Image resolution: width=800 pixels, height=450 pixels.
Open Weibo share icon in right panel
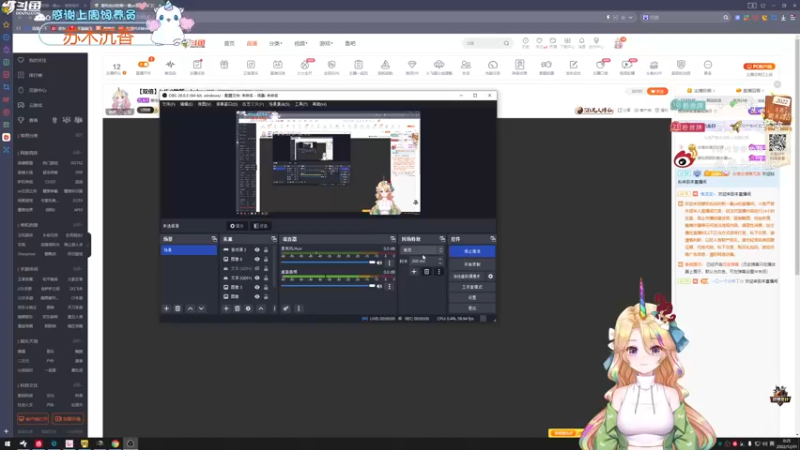tap(684, 159)
